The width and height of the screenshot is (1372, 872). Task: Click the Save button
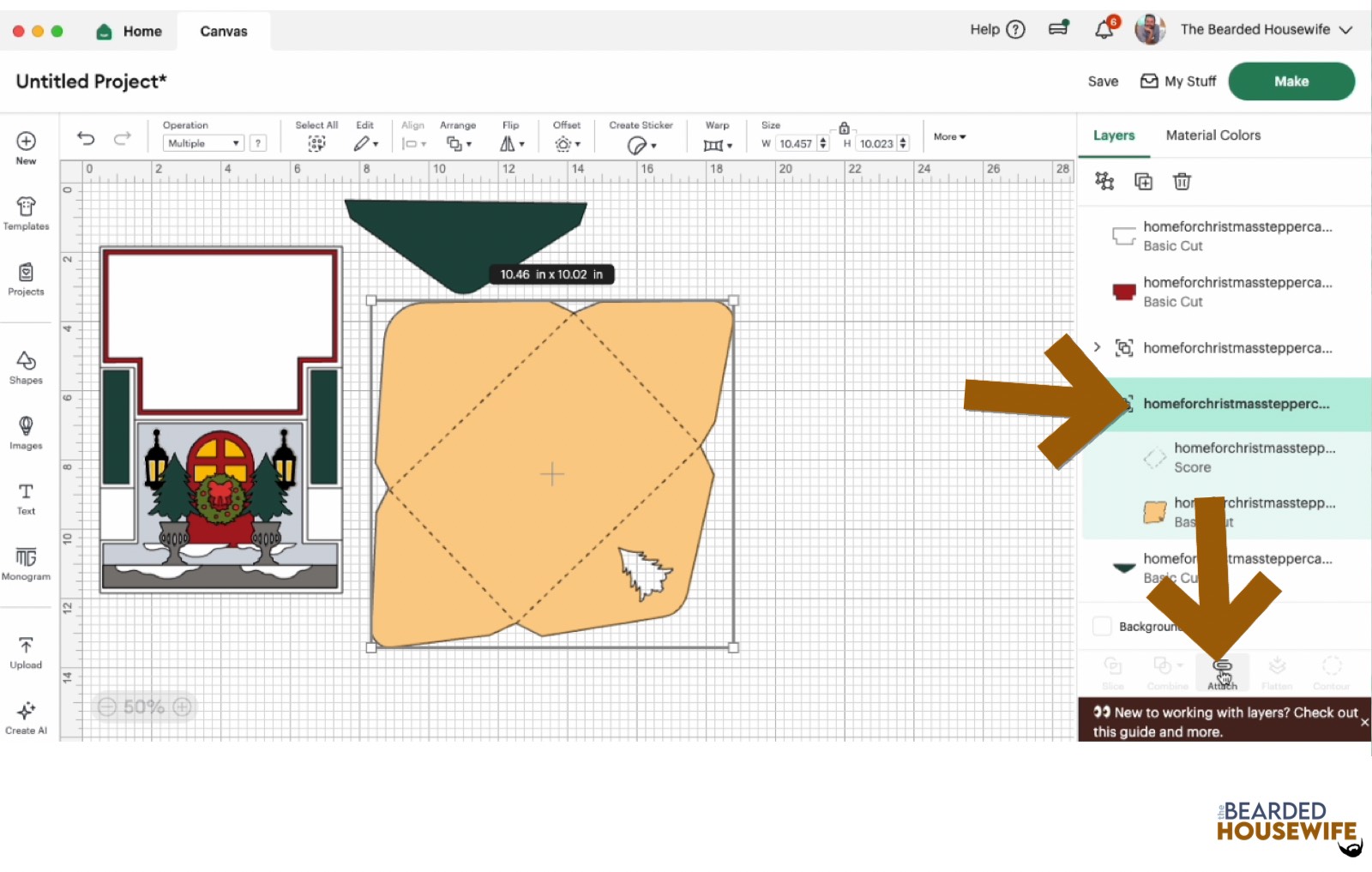1103,81
